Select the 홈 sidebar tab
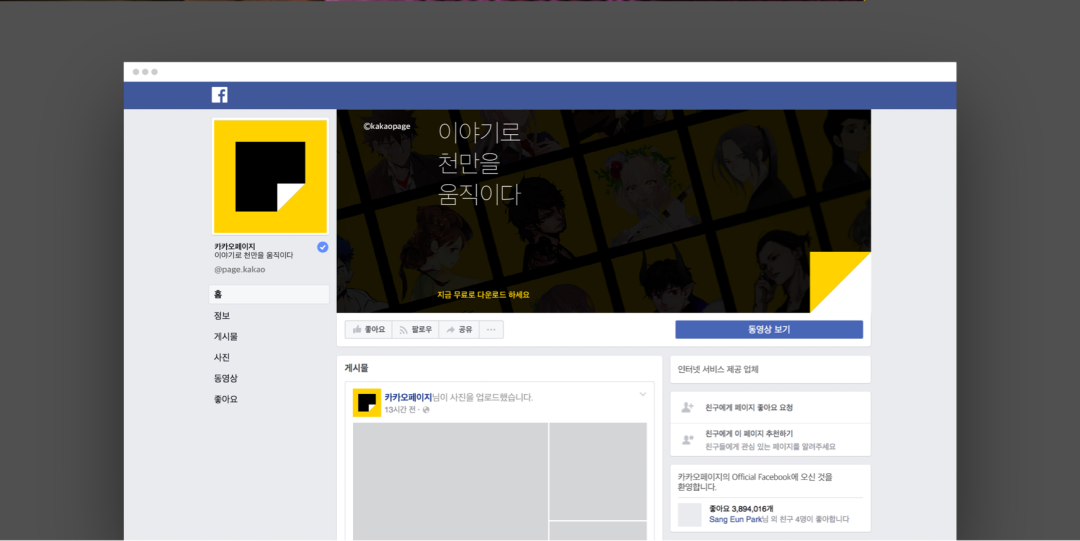This screenshot has width=1080, height=541. point(269,294)
